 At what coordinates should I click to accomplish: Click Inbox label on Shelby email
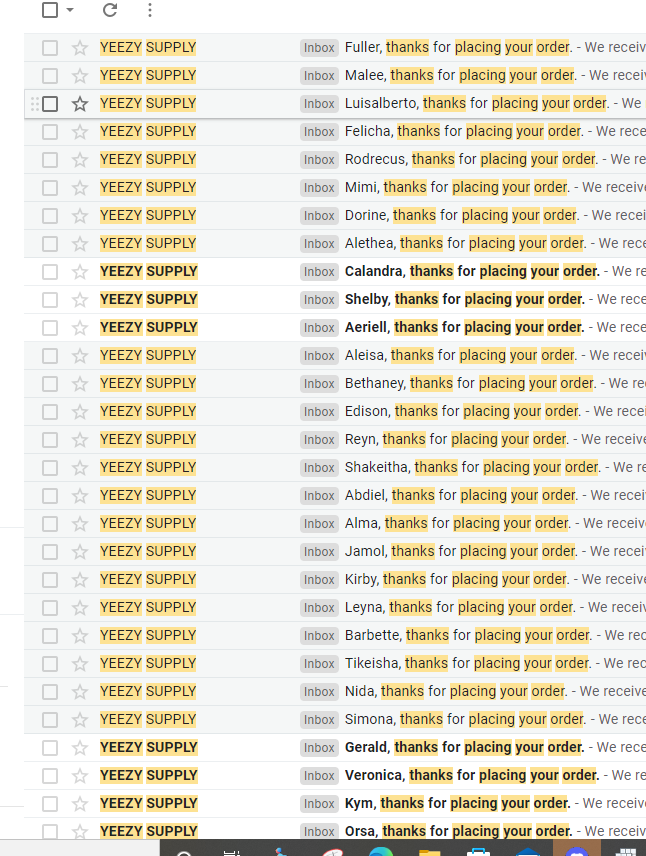click(x=319, y=300)
